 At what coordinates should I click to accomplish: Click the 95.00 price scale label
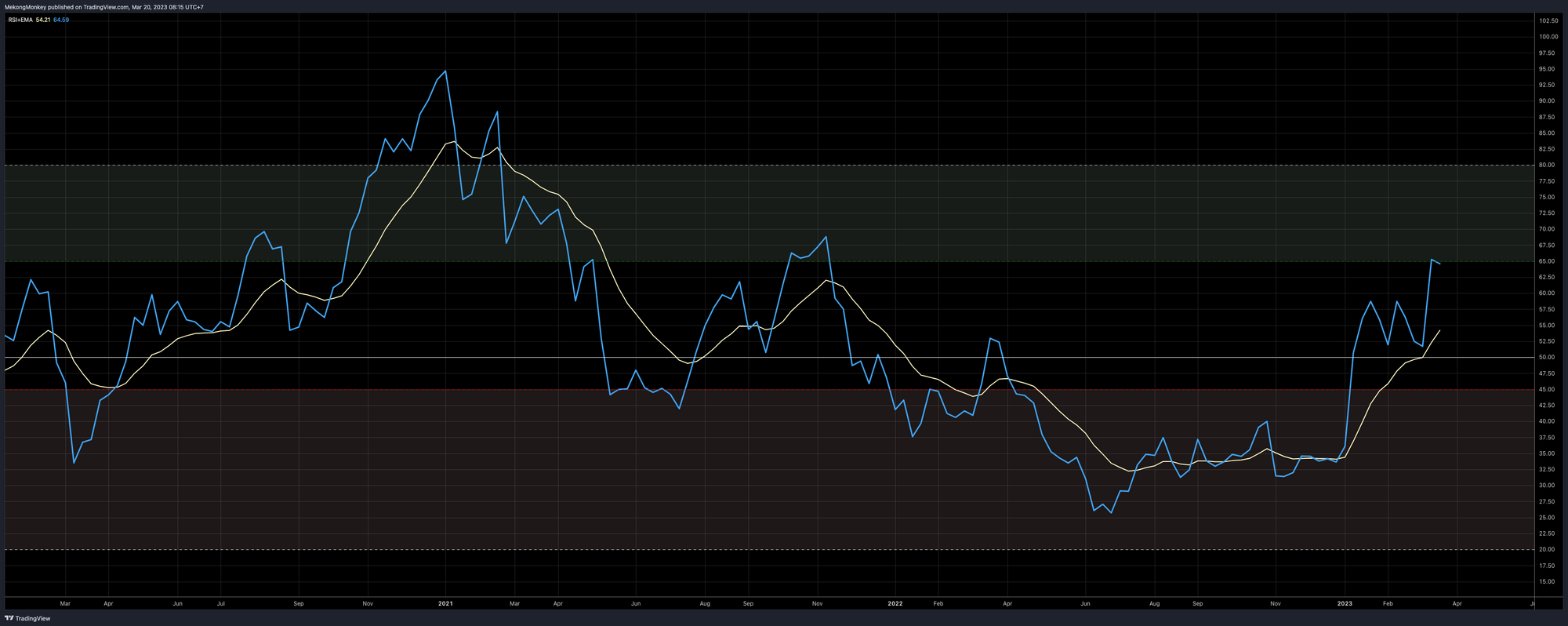pyautogui.click(x=1547, y=69)
